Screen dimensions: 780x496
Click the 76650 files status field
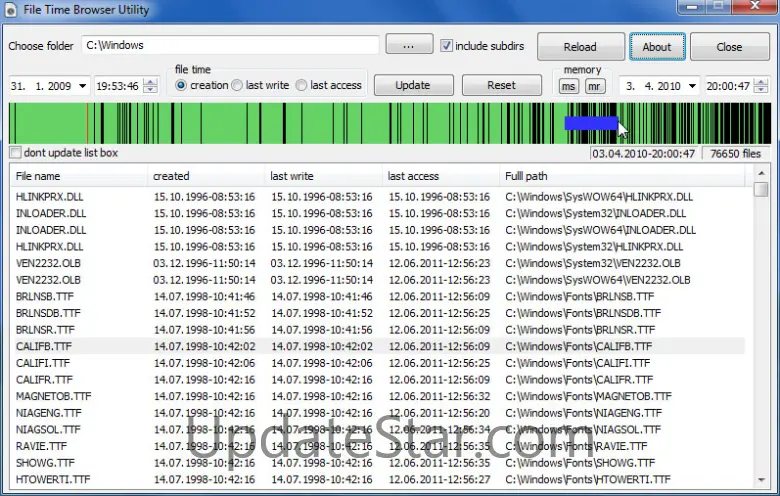735,153
